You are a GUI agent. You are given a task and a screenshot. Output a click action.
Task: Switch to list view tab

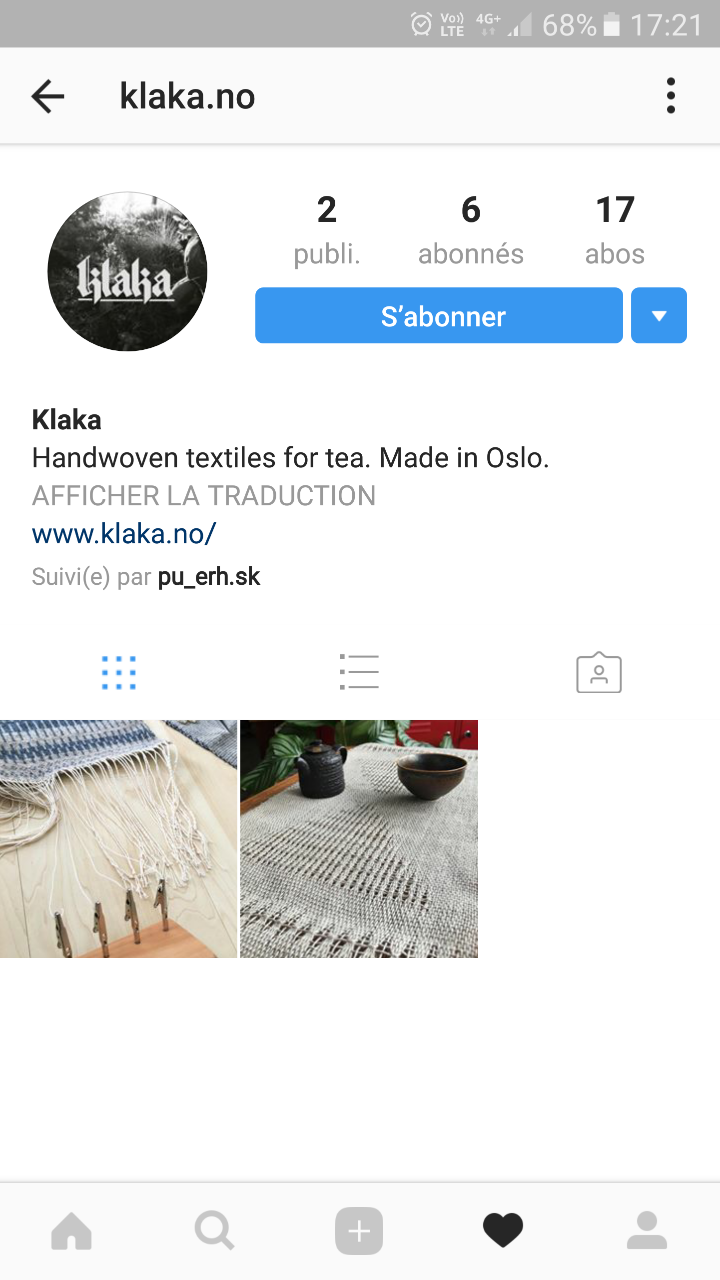click(x=359, y=673)
